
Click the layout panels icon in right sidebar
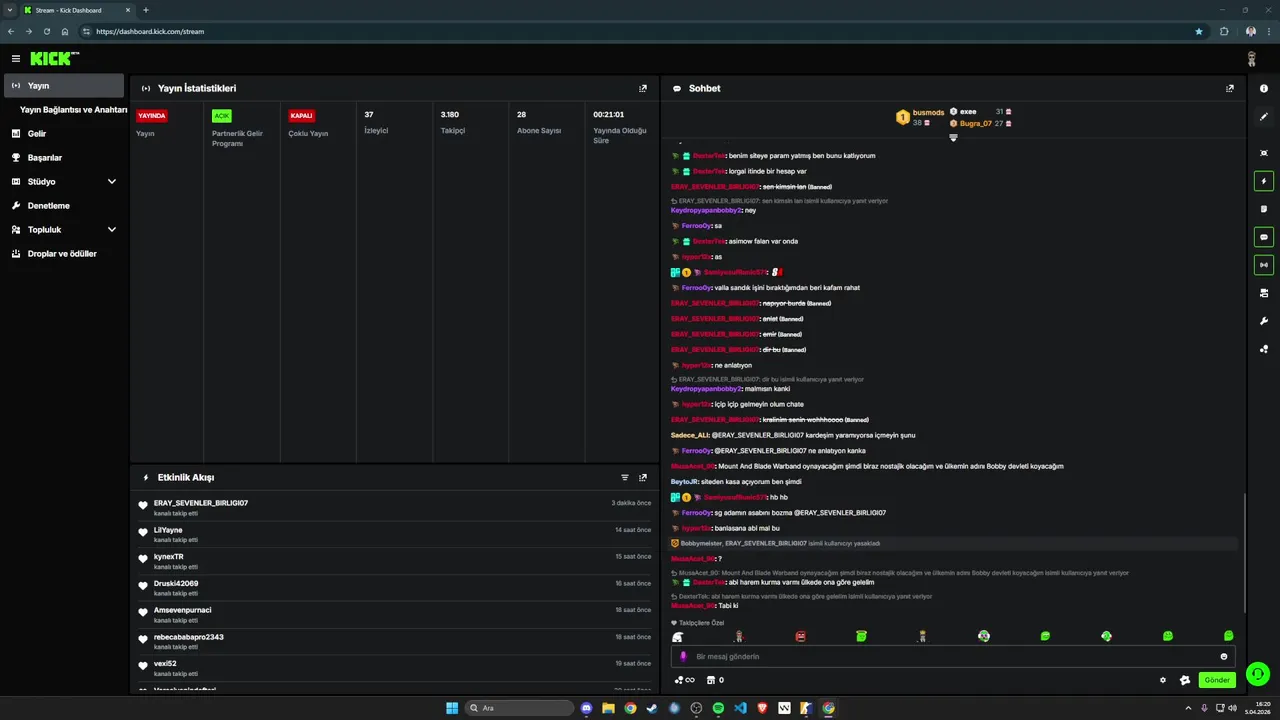1264,293
